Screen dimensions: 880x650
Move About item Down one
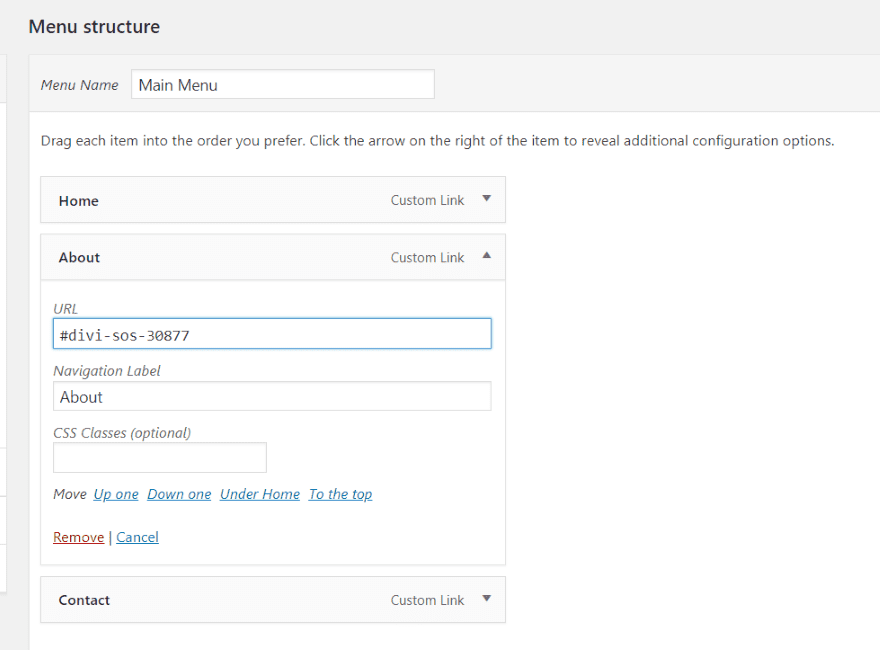tap(179, 494)
